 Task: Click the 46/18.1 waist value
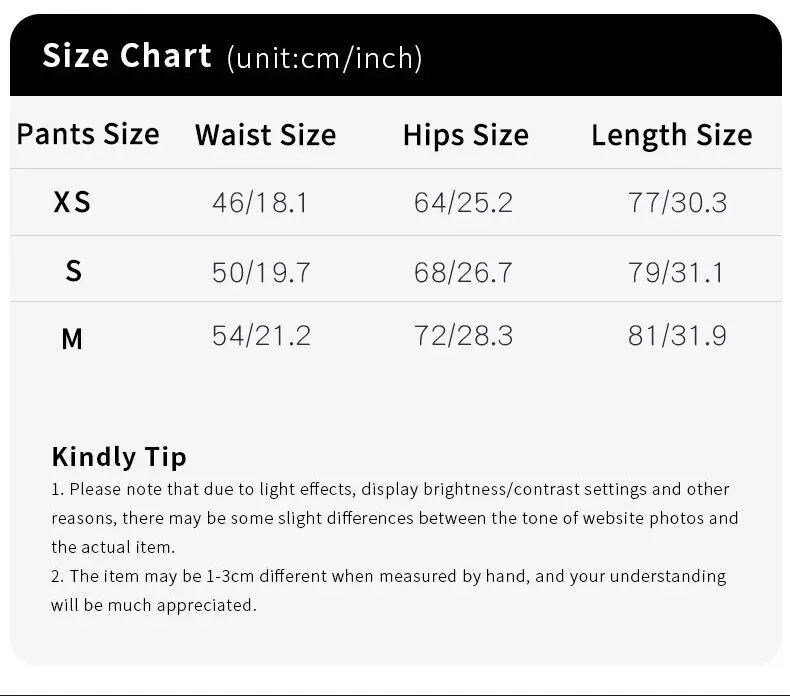point(260,203)
